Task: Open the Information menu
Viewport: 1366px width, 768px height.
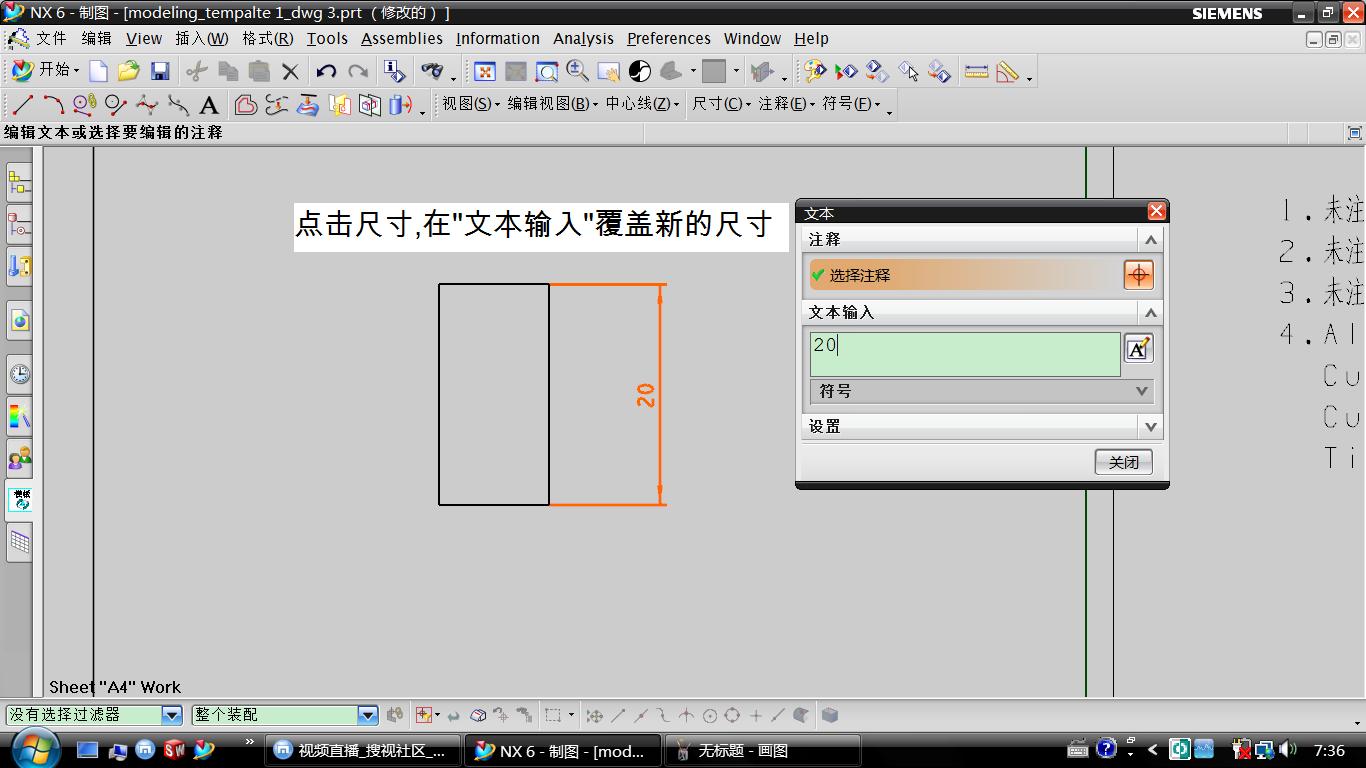Action: [498, 38]
